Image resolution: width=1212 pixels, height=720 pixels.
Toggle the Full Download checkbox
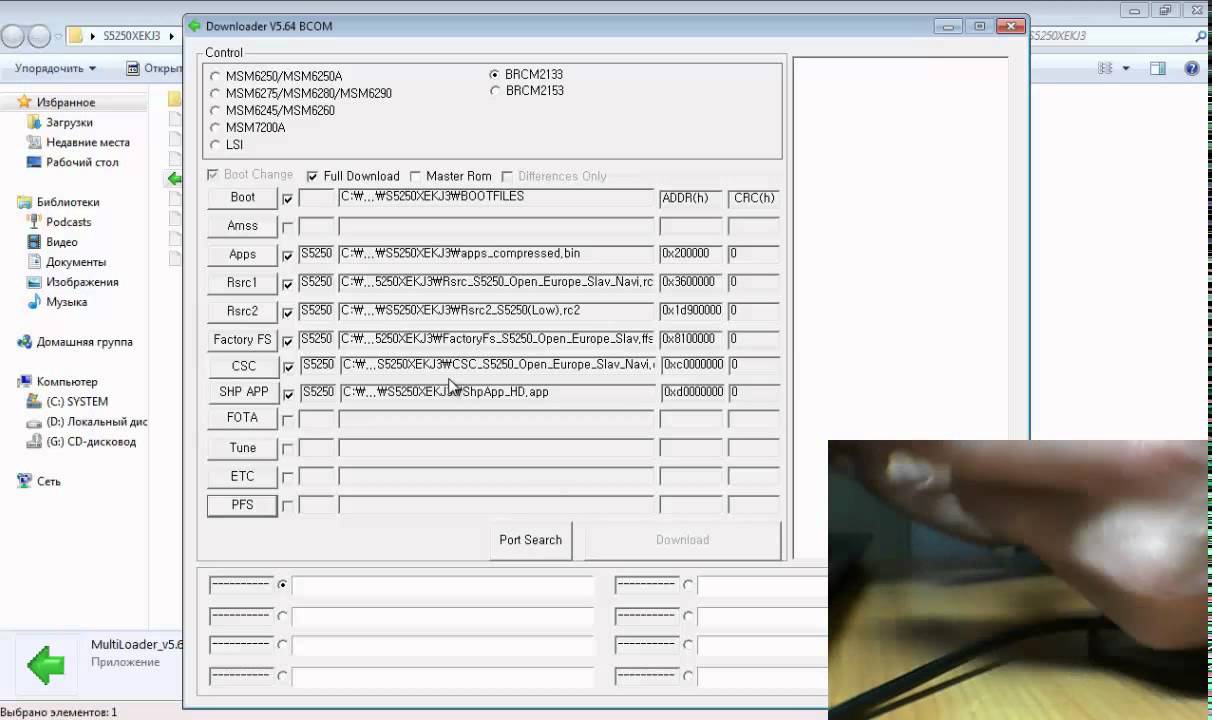312,176
